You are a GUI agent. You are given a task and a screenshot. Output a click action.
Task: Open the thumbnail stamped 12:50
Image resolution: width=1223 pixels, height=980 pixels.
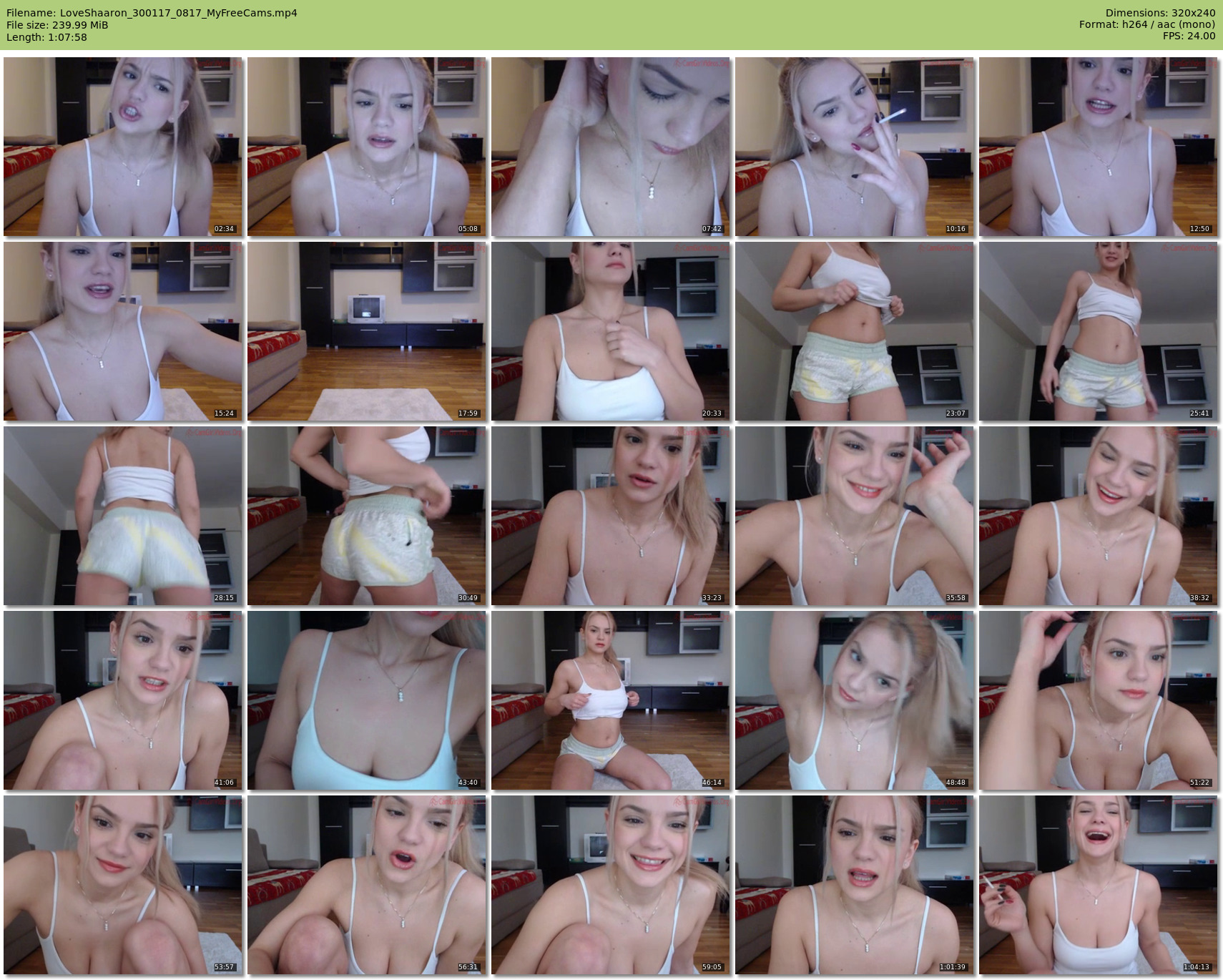(1099, 147)
